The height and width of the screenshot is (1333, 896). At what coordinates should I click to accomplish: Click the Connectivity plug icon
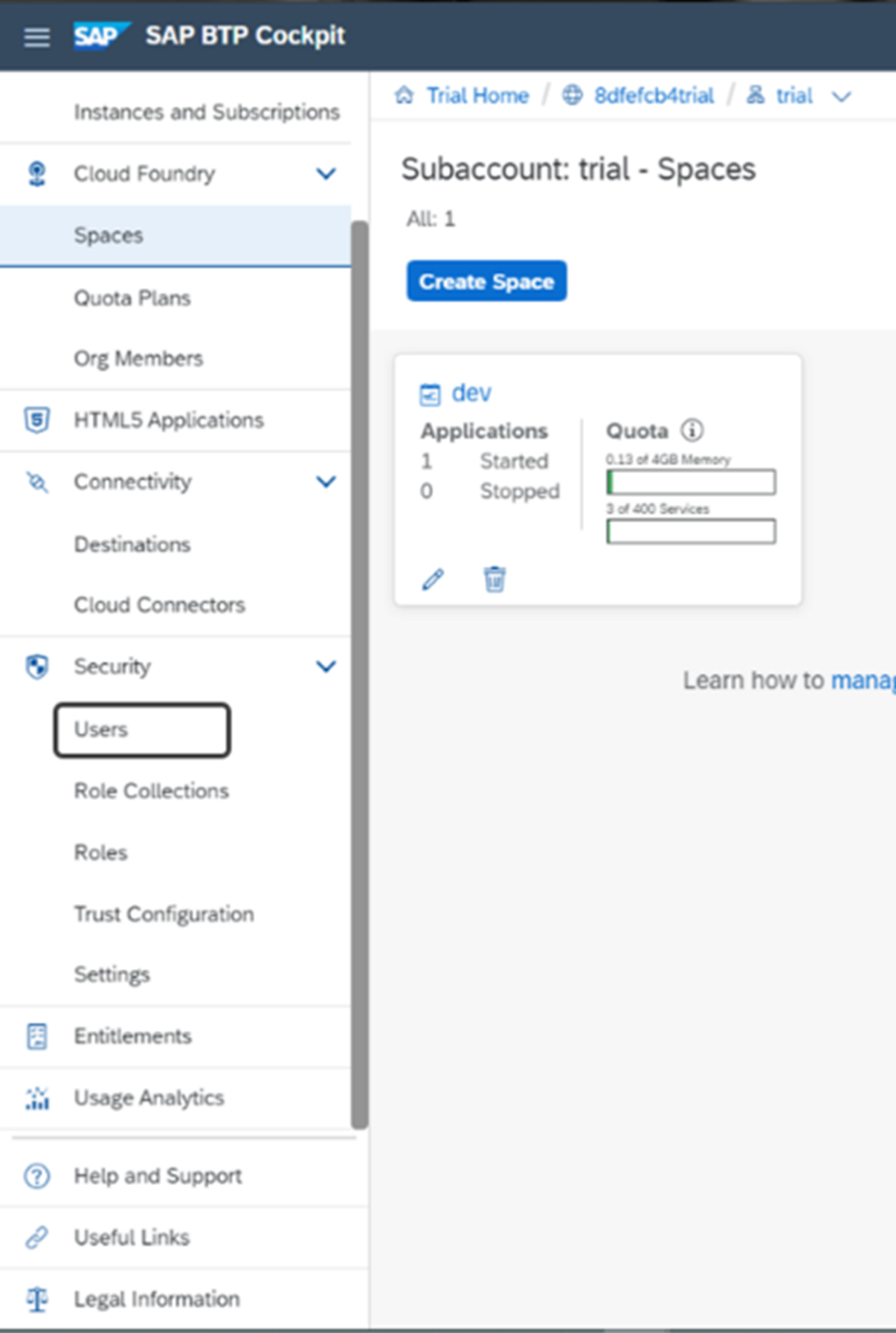pos(36,482)
